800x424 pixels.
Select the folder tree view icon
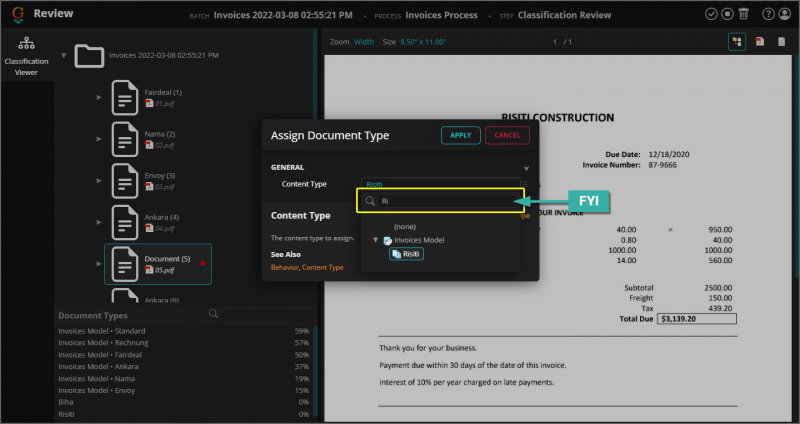[x=737, y=42]
